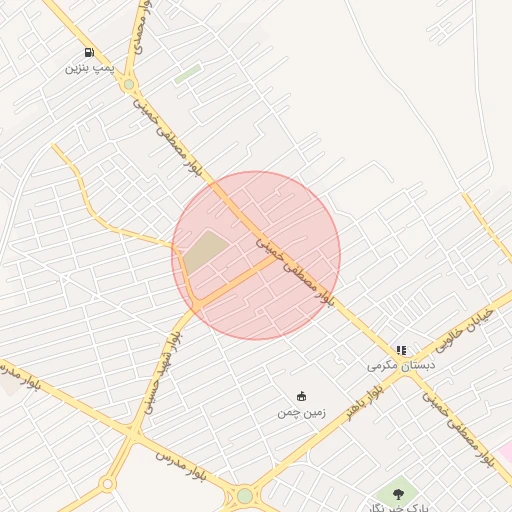Click the small green rectangular park patch
The image size is (512, 512).
tap(188, 74)
